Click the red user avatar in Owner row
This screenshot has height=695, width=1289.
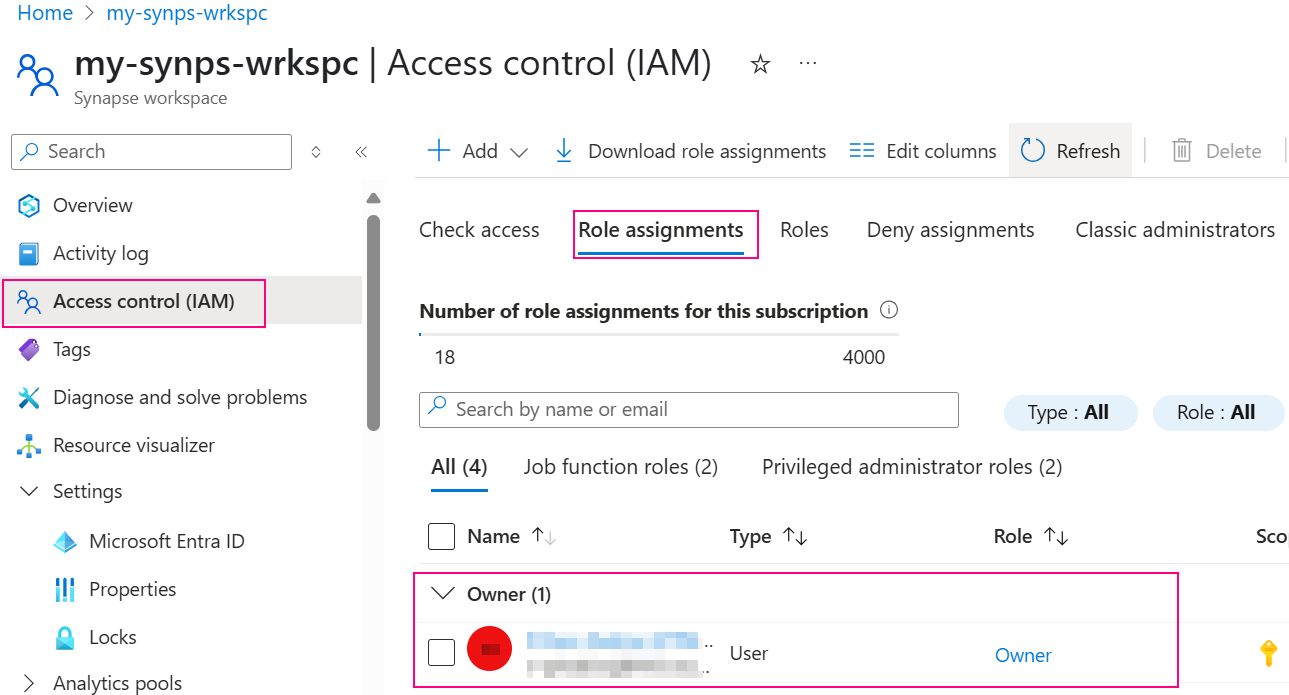coord(489,650)
